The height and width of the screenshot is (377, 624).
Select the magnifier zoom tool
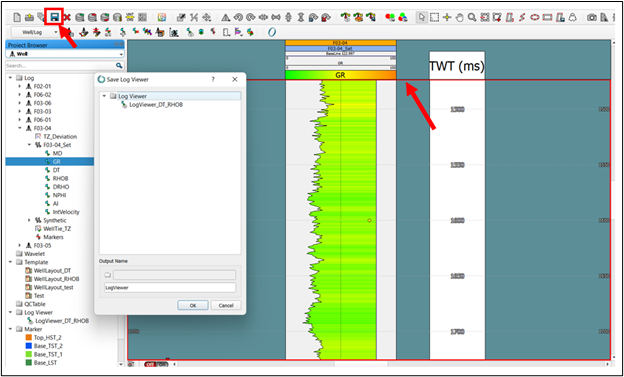(x=472, y=17)
